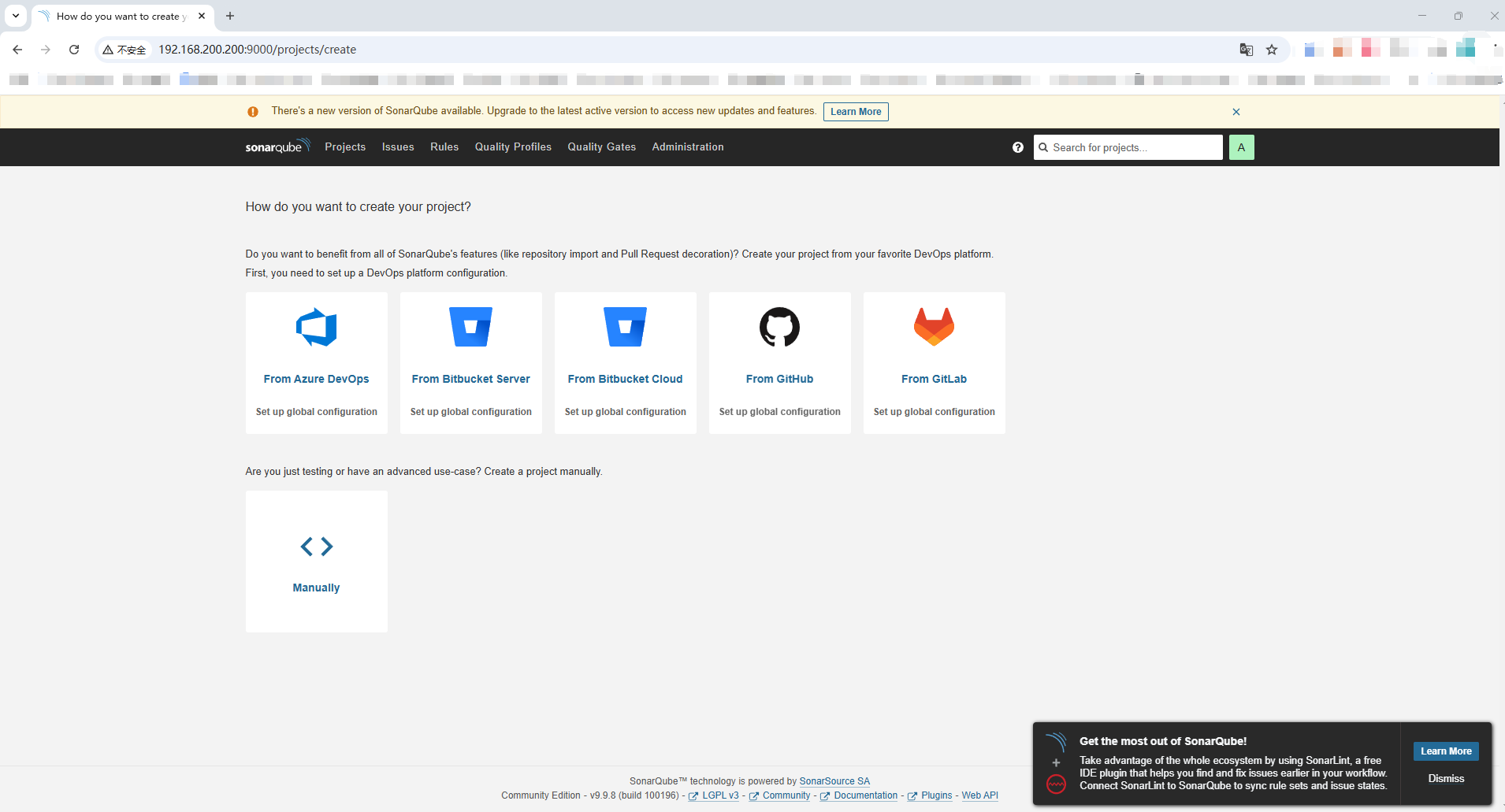Open the Issues menu item

[398, 147]
